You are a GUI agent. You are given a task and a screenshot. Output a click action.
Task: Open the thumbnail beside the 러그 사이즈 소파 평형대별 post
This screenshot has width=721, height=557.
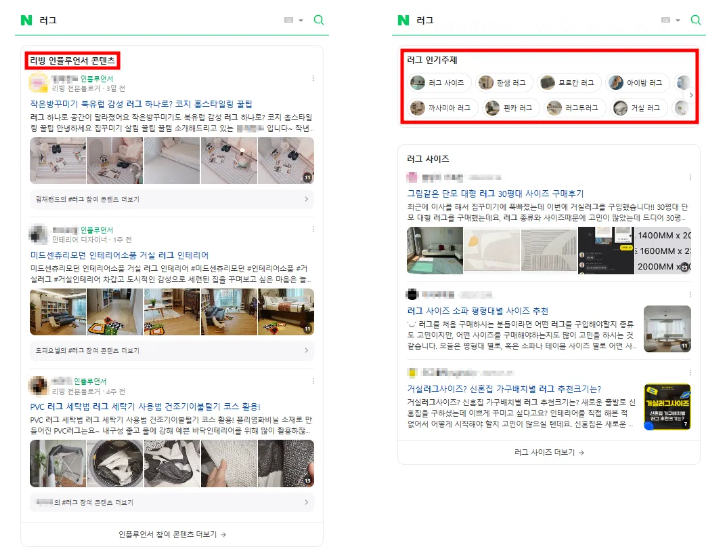click(667, 329)
